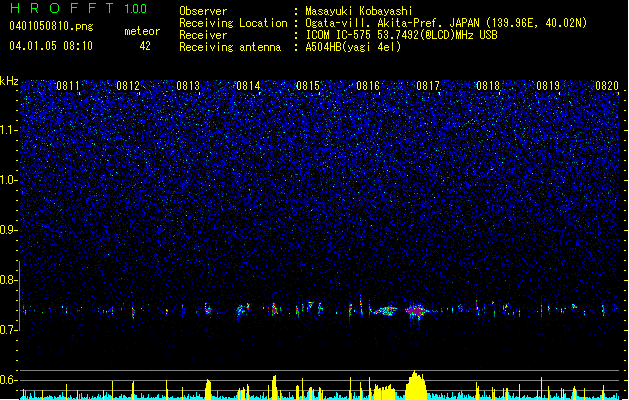Click the 0814 time marker

pyautogui.click(x=248, y=86)
